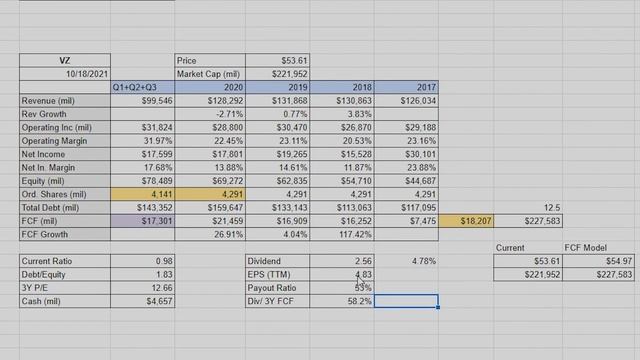
Task: Select the 3Y P/E value 12.66
Action: point(142,288)
